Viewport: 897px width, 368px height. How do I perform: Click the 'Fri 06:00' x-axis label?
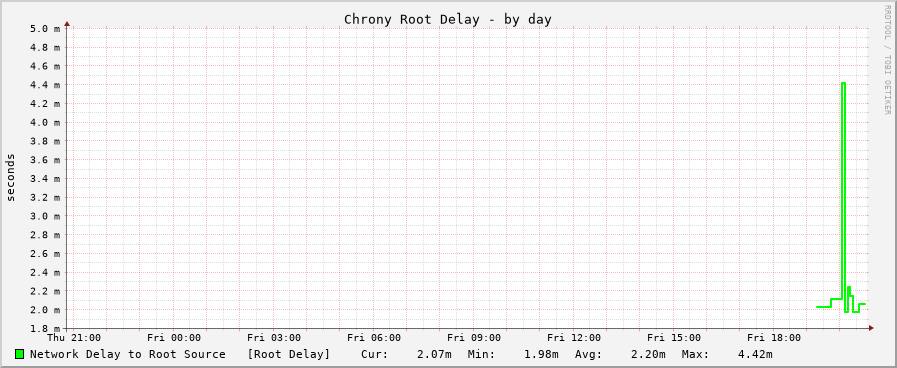click(x=374, y=338)
